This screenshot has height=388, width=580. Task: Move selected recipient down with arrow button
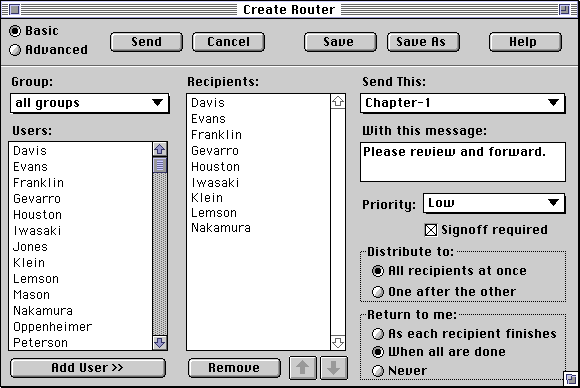click(334, 368)
